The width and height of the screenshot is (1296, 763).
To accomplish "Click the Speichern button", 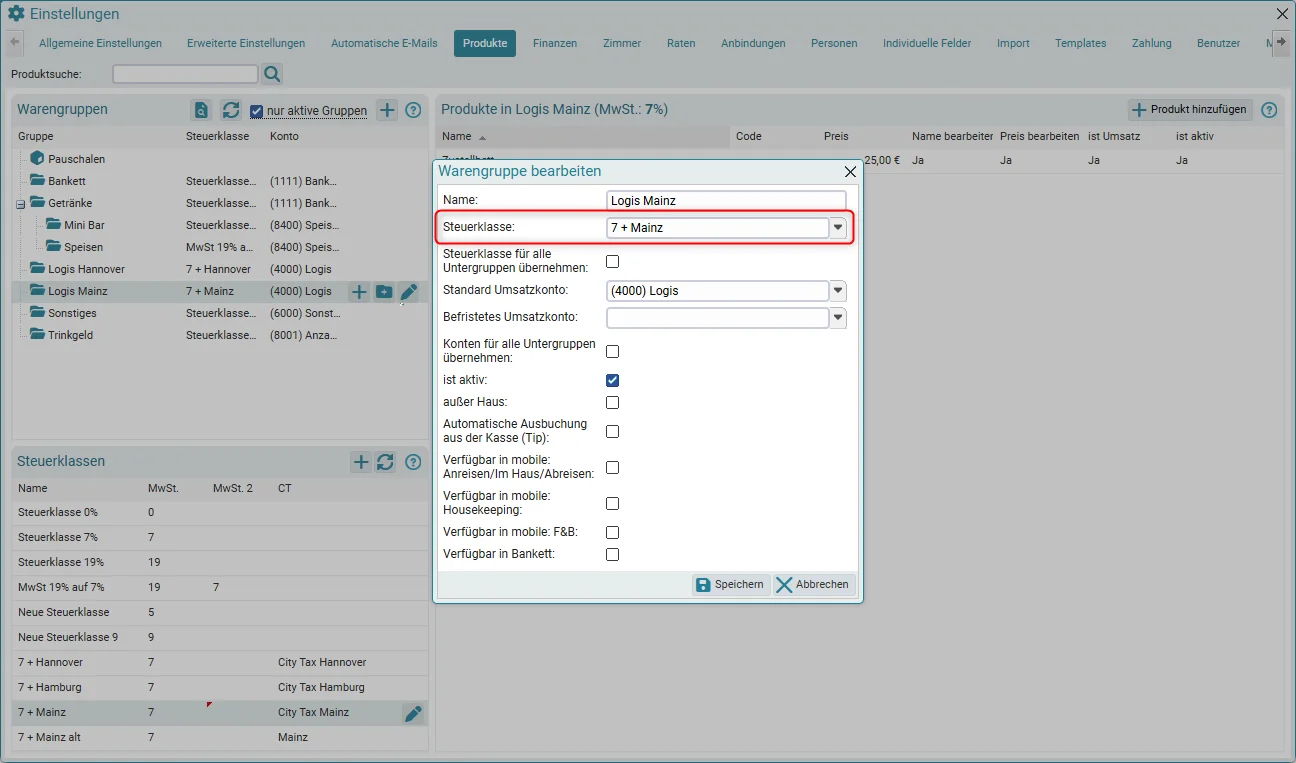I will (x=731, y=585).
